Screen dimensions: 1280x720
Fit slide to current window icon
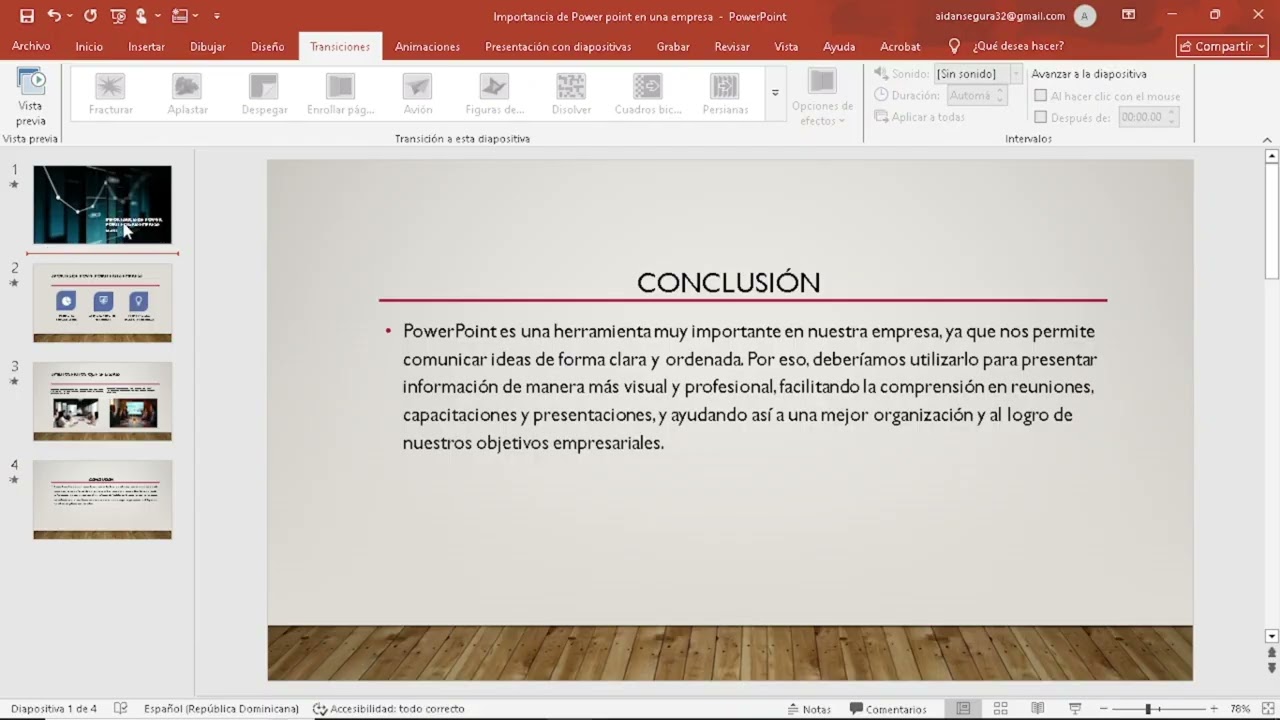(1266, 709)
